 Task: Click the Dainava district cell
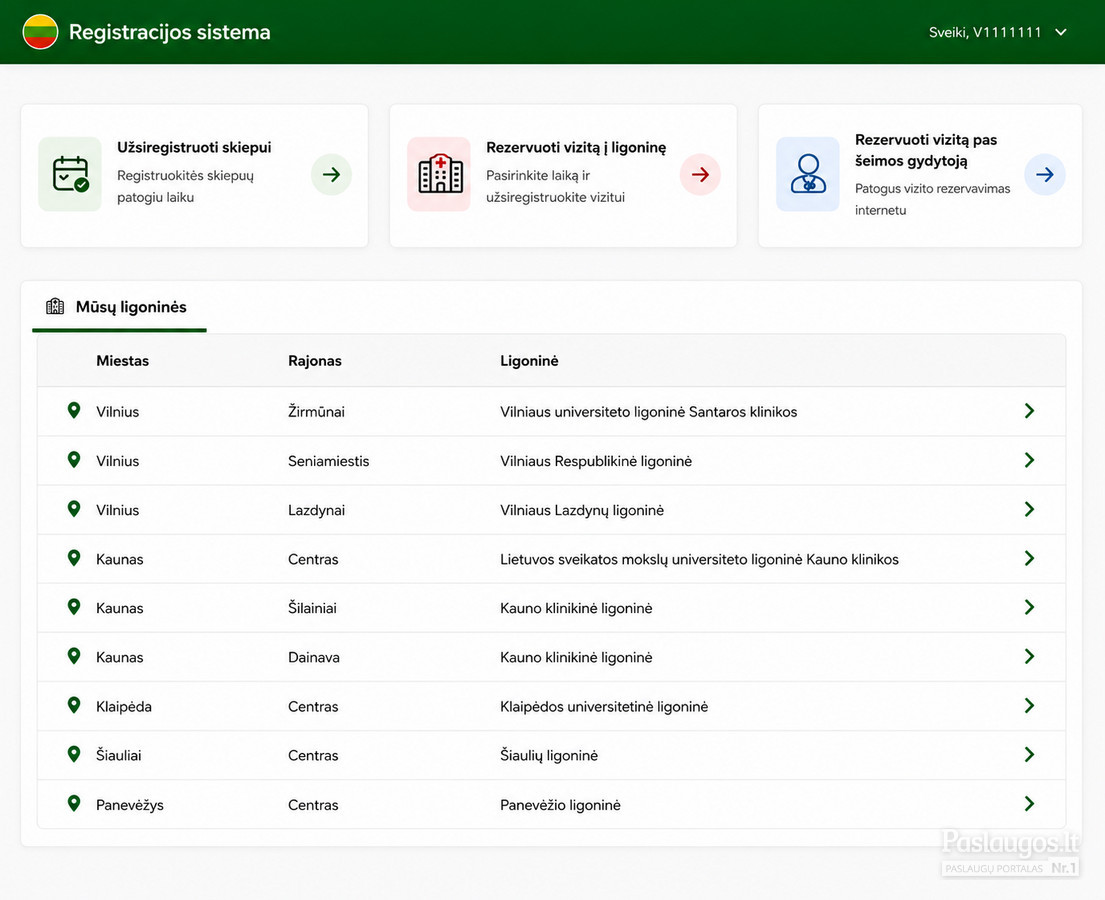314,658
